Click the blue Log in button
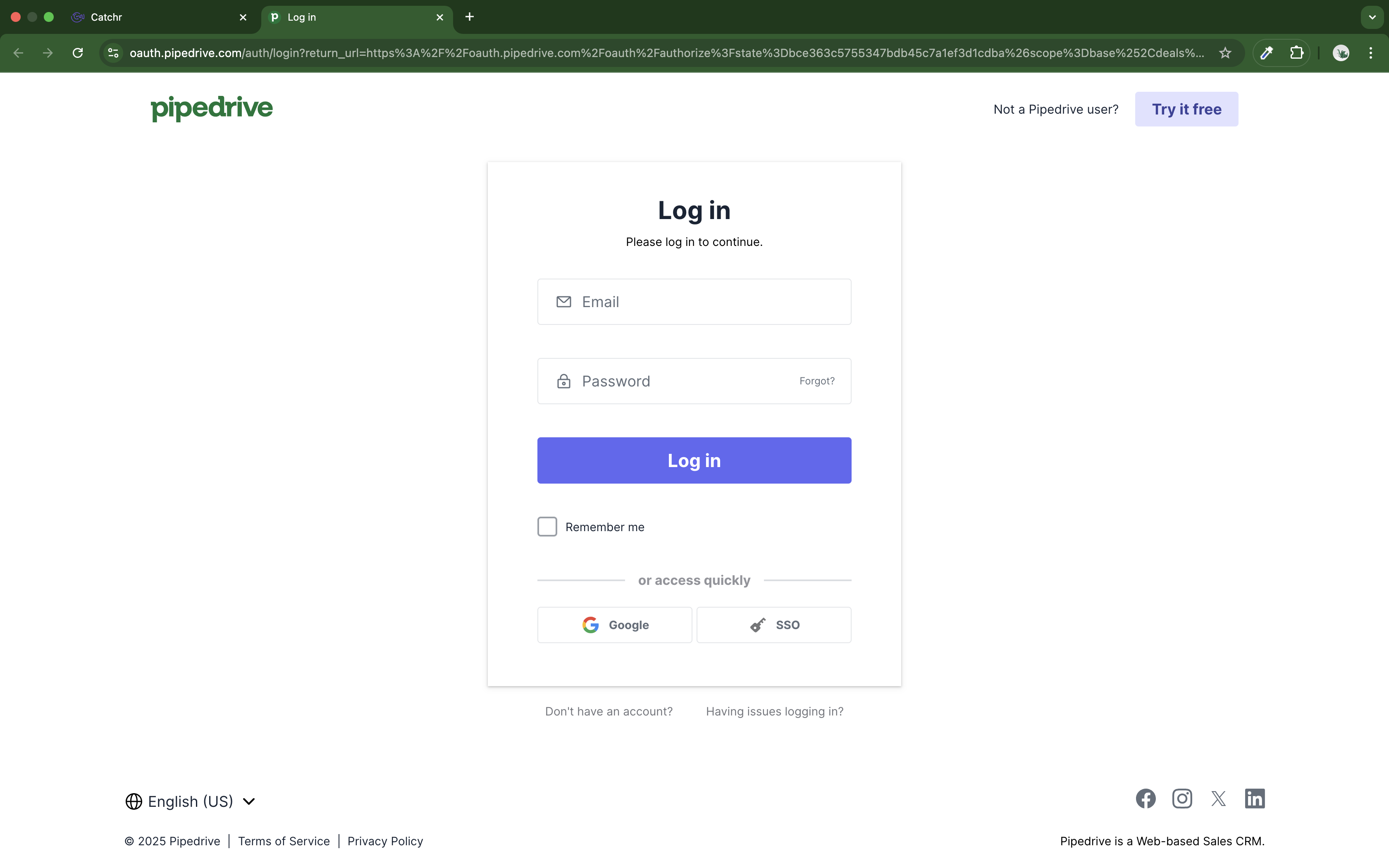 pyautogui.click(x=694, y=460)
